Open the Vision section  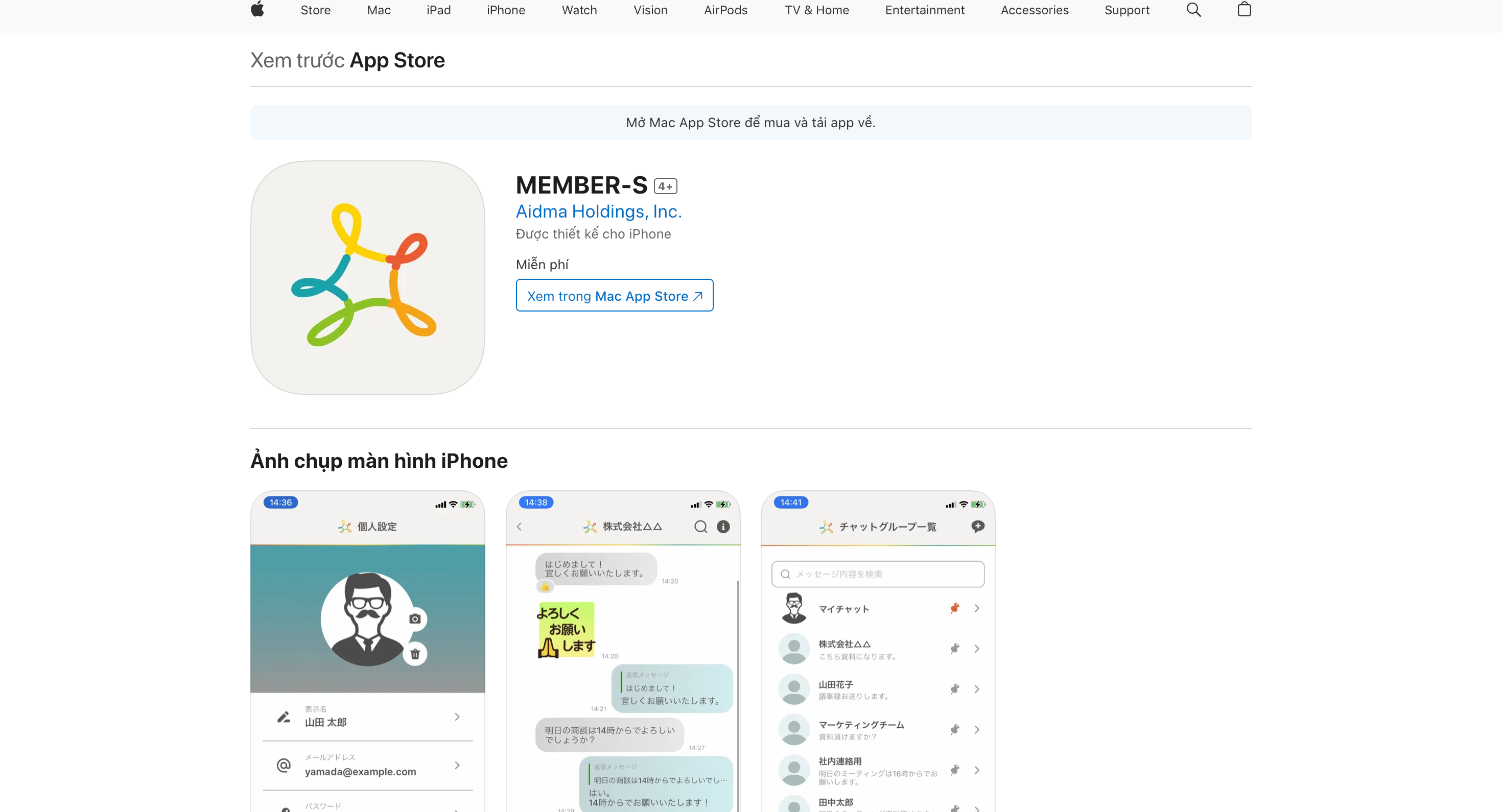[x=651, y=10]
